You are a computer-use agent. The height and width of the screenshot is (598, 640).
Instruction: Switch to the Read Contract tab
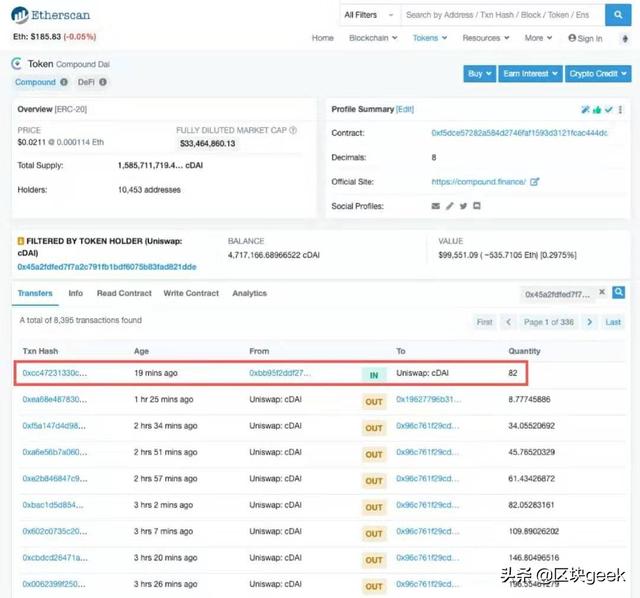(124, 293)
